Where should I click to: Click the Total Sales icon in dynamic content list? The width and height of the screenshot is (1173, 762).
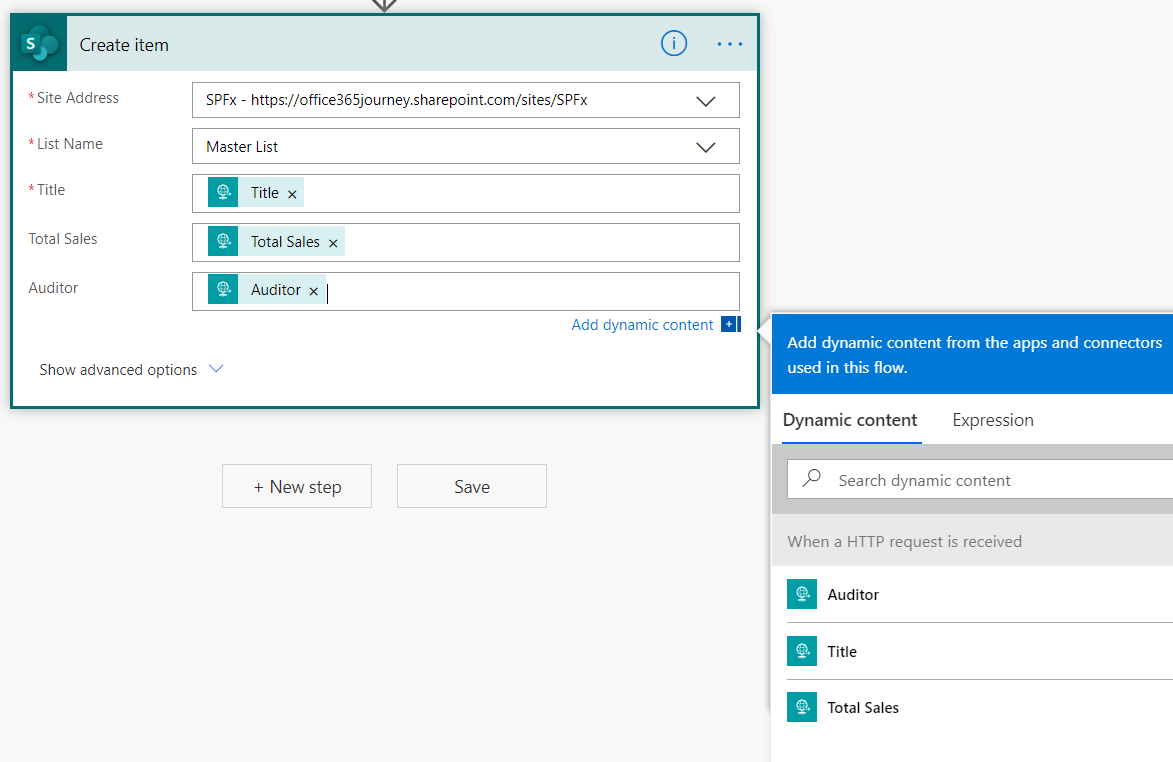(x=802, y=707)
